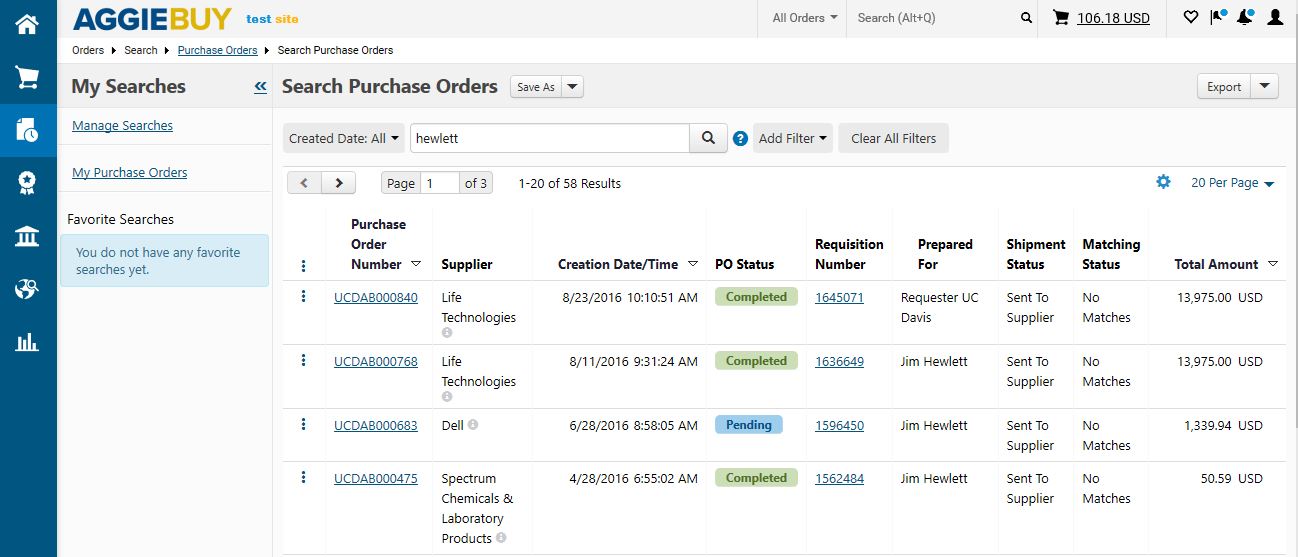Open favorites heart icon
Image resolution: width=1298 pixels, height=557 pixels.
pyautogui.click(x=1190, y=17)
